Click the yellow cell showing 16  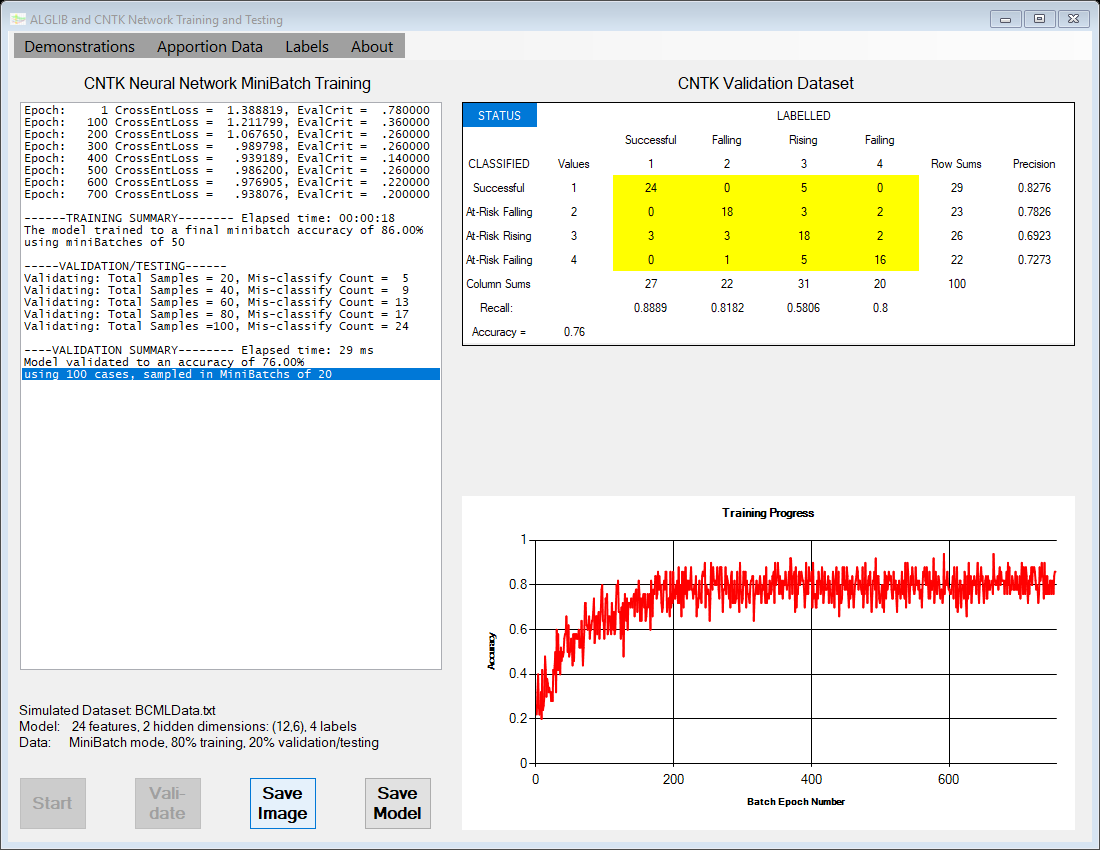click(x=880, y=259)
